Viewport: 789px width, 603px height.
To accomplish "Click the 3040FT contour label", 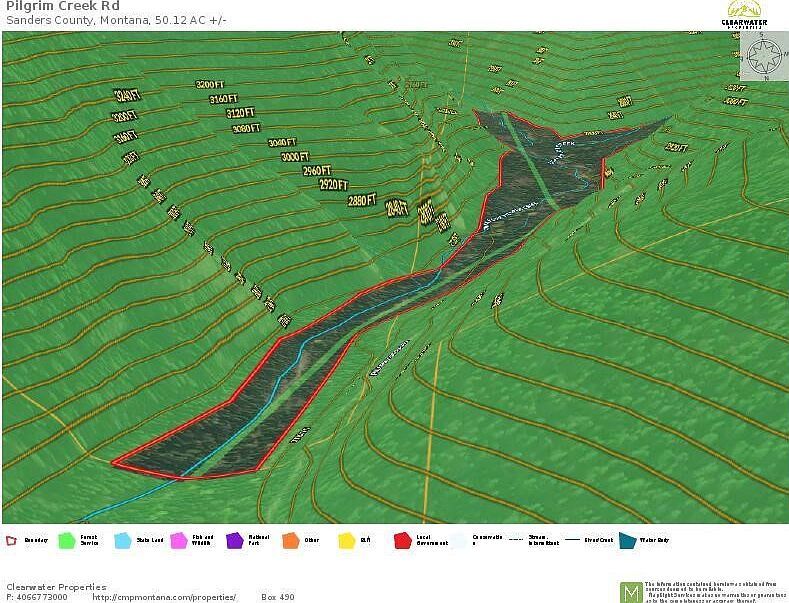I will 282,142.
